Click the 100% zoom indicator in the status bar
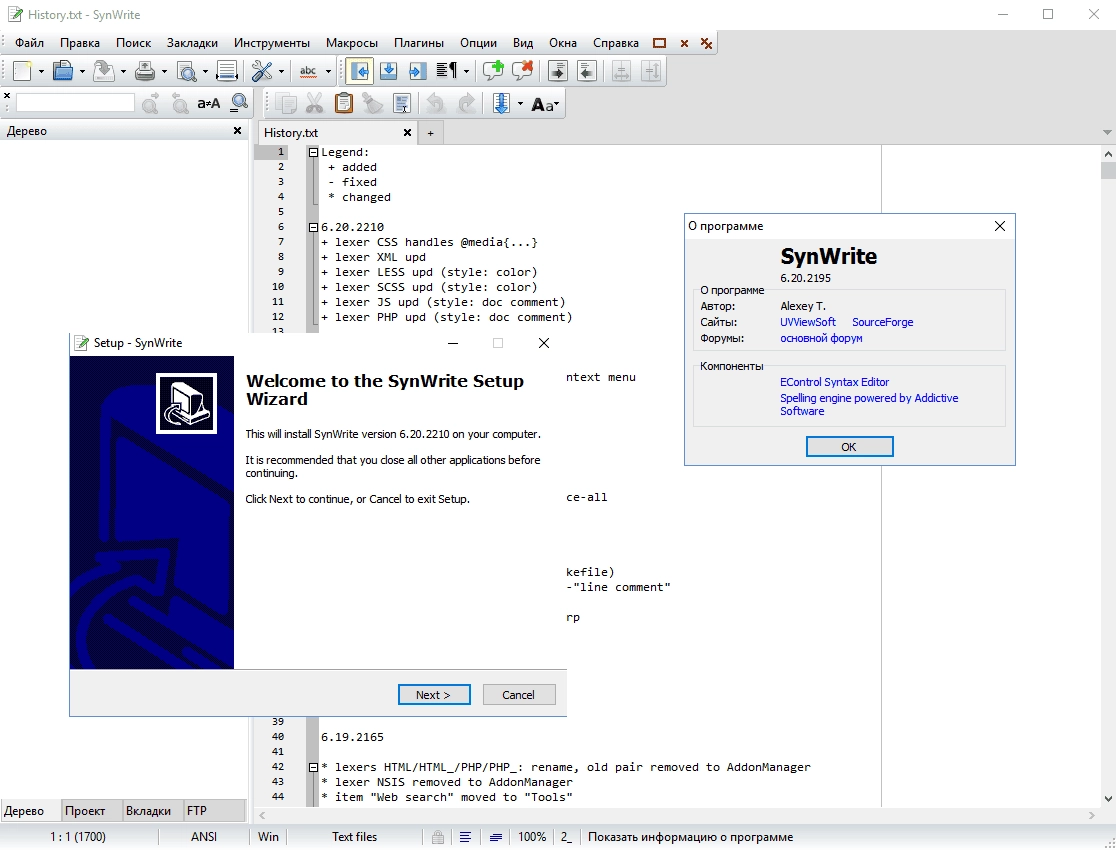This screenshot has height=850, width=1116. (532, 837)
